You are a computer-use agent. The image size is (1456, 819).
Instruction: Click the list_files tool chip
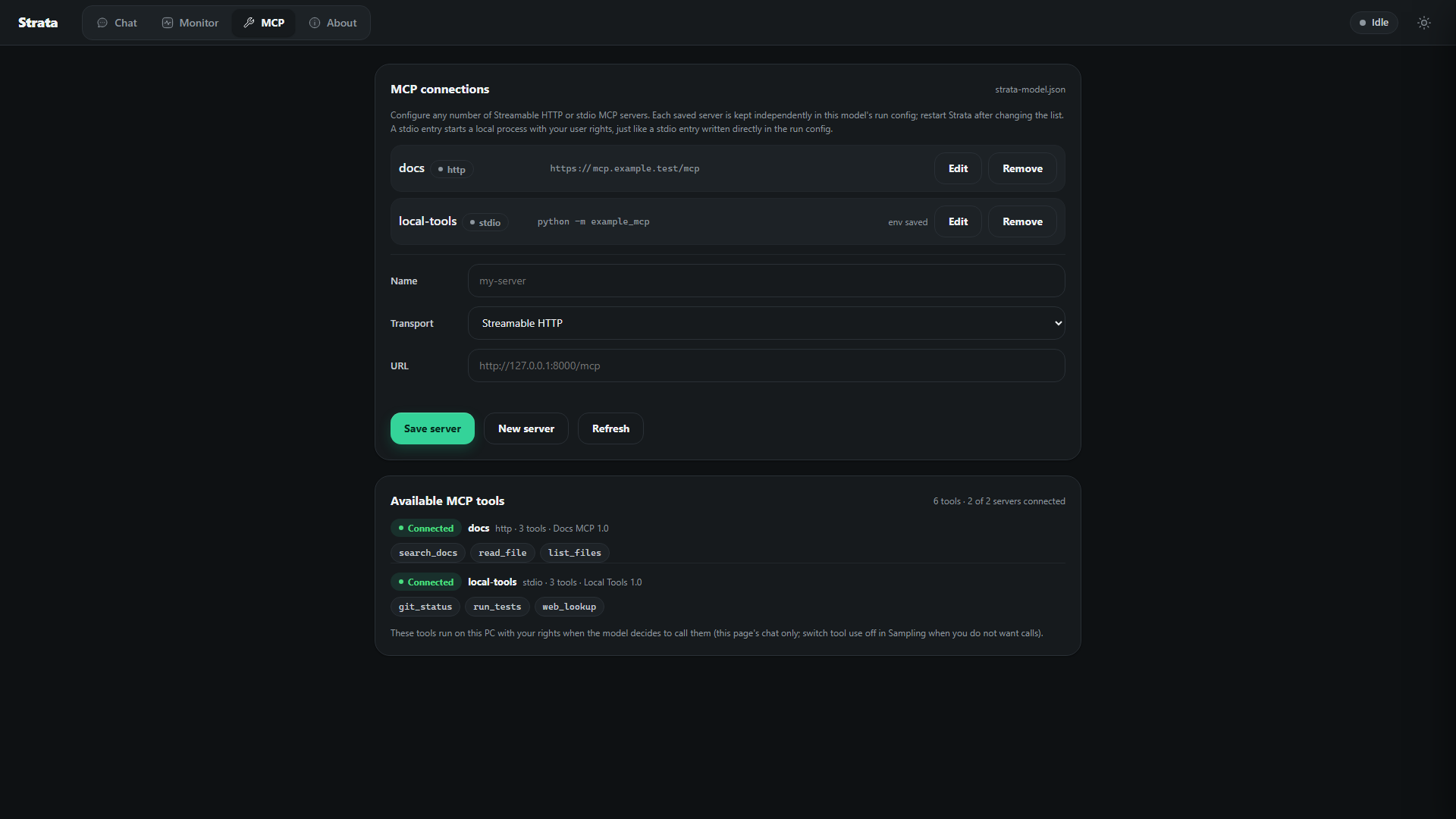(x=574, y=553)
